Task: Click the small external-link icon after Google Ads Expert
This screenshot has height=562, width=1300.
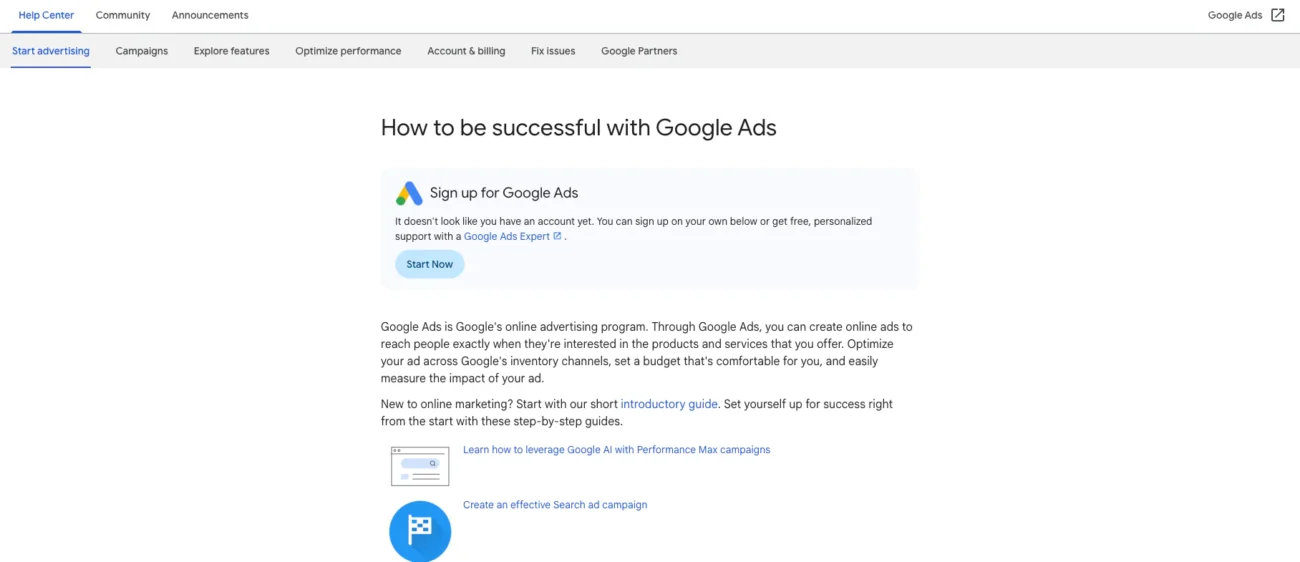Action: [x=557, y=236]
